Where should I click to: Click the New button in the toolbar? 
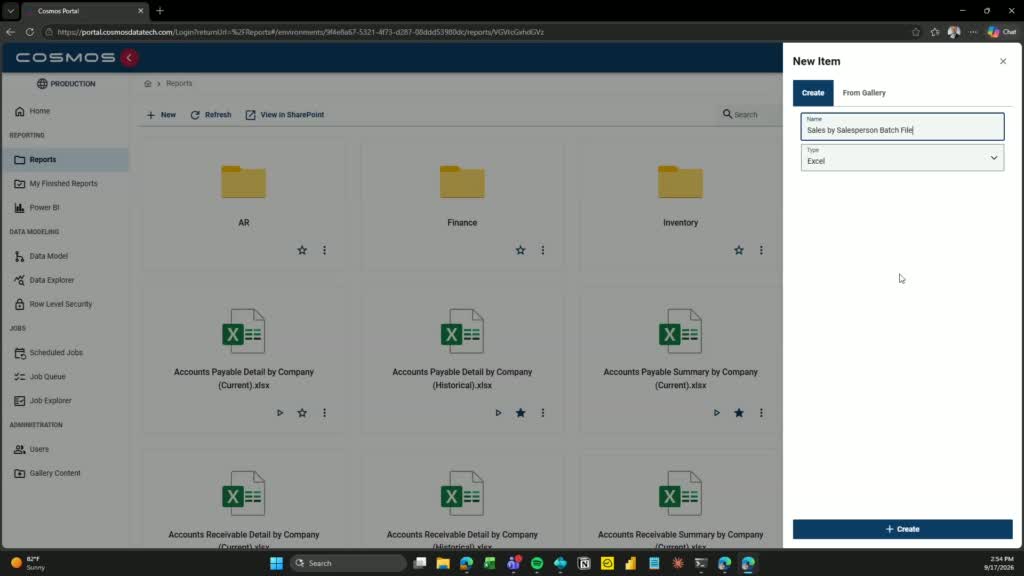click(x=161, y=115)
